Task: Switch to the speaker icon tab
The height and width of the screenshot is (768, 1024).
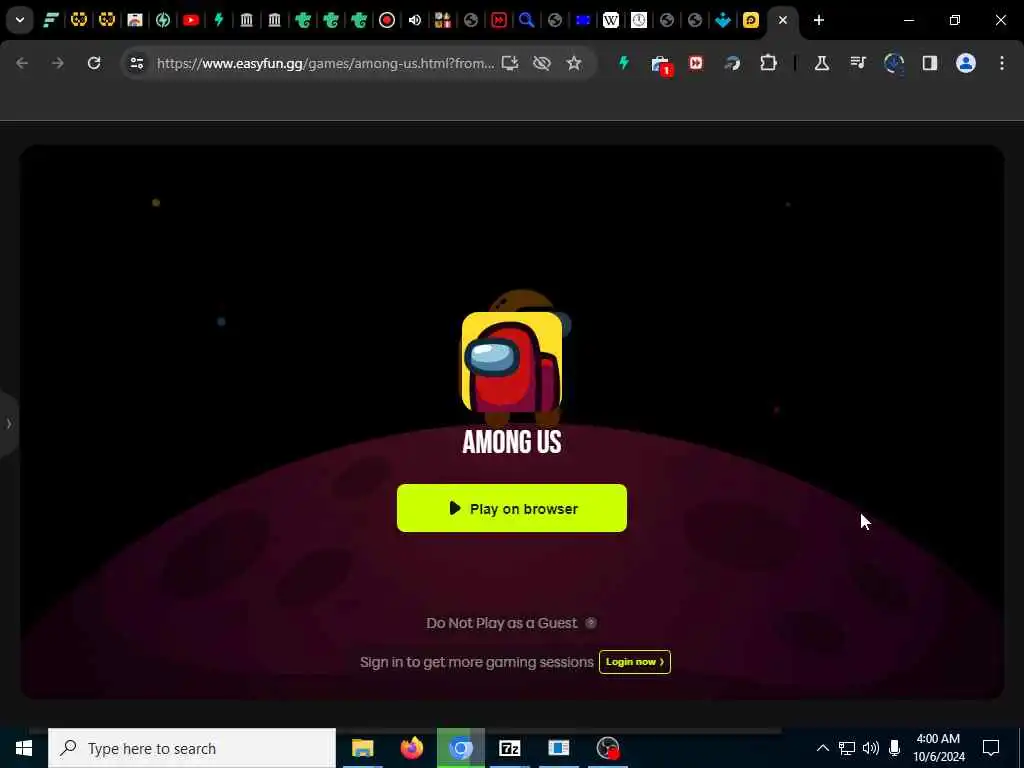Action: click(x=415, y=20)
